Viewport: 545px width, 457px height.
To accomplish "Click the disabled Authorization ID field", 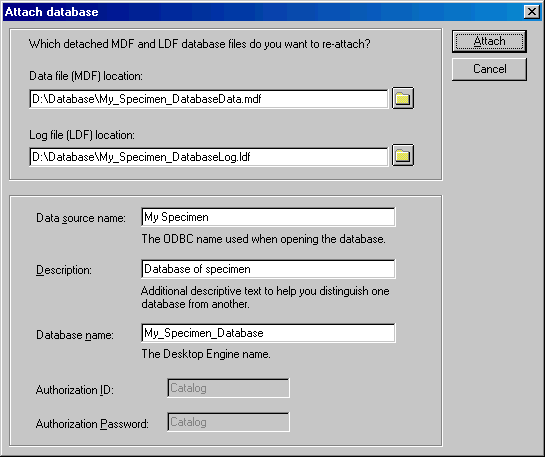I will [228, 388].
